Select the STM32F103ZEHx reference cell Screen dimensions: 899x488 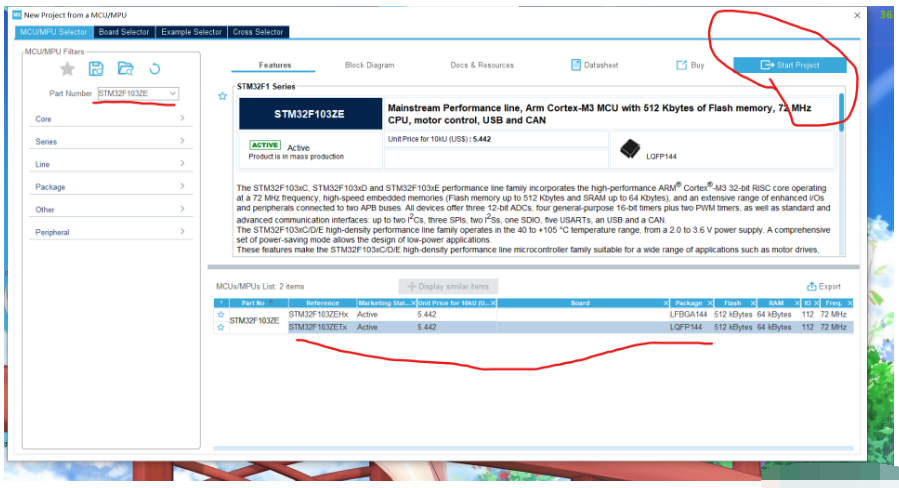(322, 314)
